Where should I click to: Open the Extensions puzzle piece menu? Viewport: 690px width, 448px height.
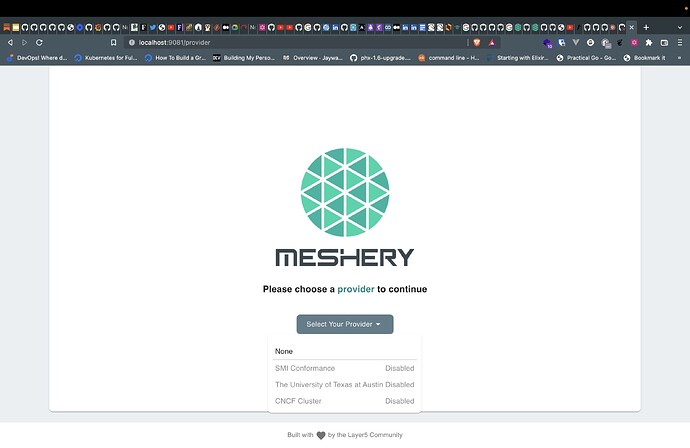pos(649,42)
